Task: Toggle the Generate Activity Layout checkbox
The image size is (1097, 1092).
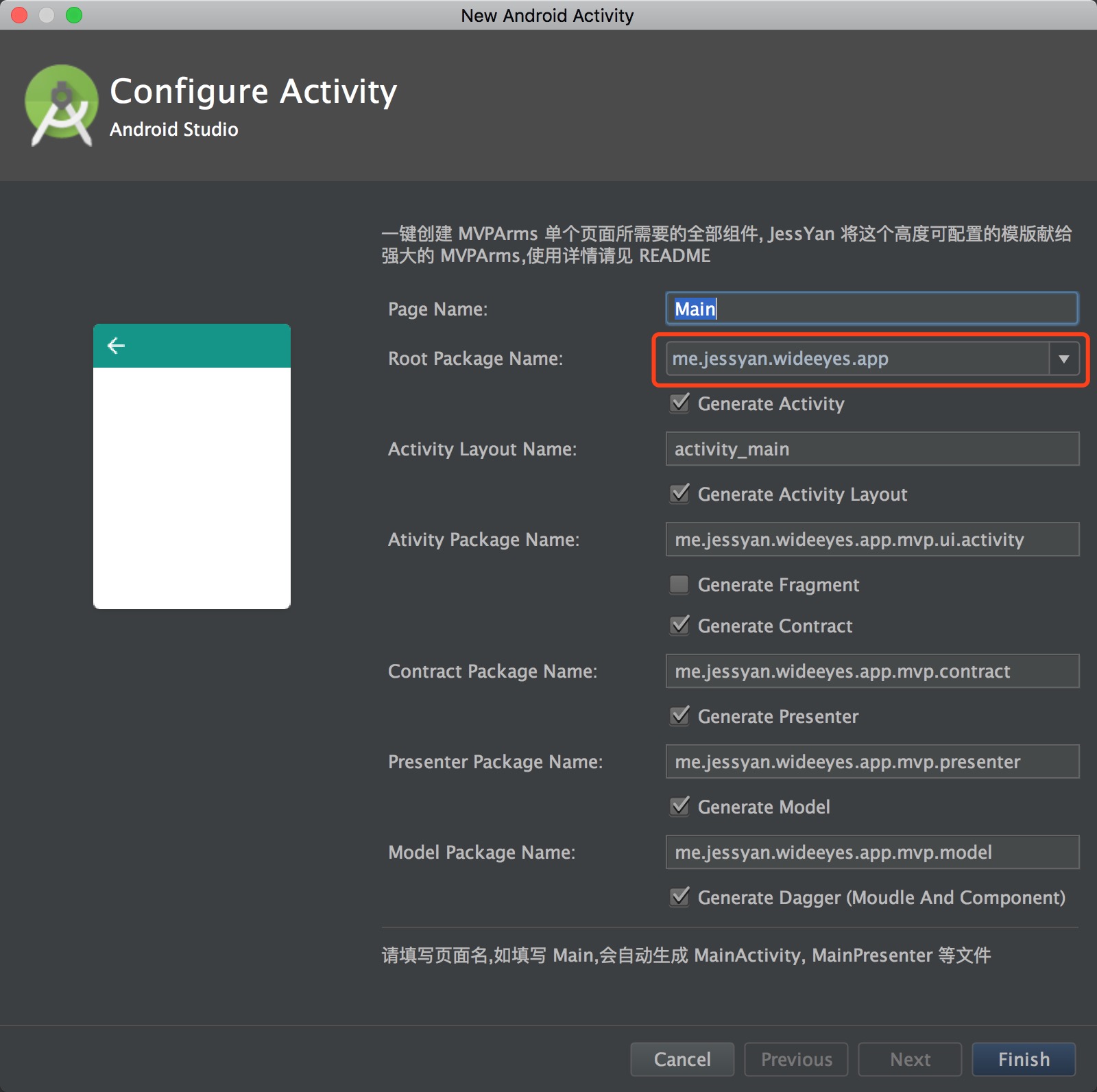Action: [x=679, y=494]
